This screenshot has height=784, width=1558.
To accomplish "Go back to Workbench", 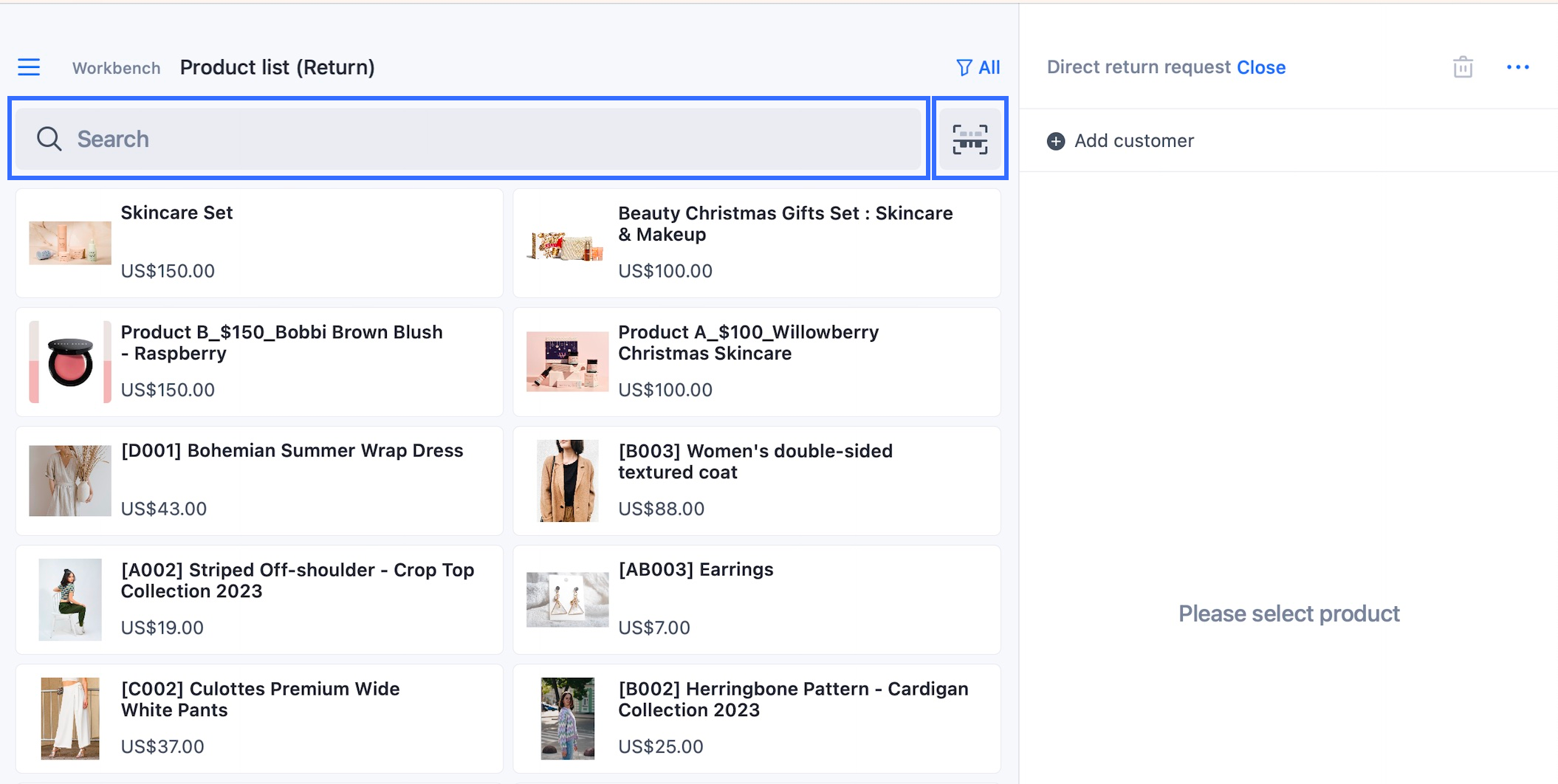I will point(116,68).
